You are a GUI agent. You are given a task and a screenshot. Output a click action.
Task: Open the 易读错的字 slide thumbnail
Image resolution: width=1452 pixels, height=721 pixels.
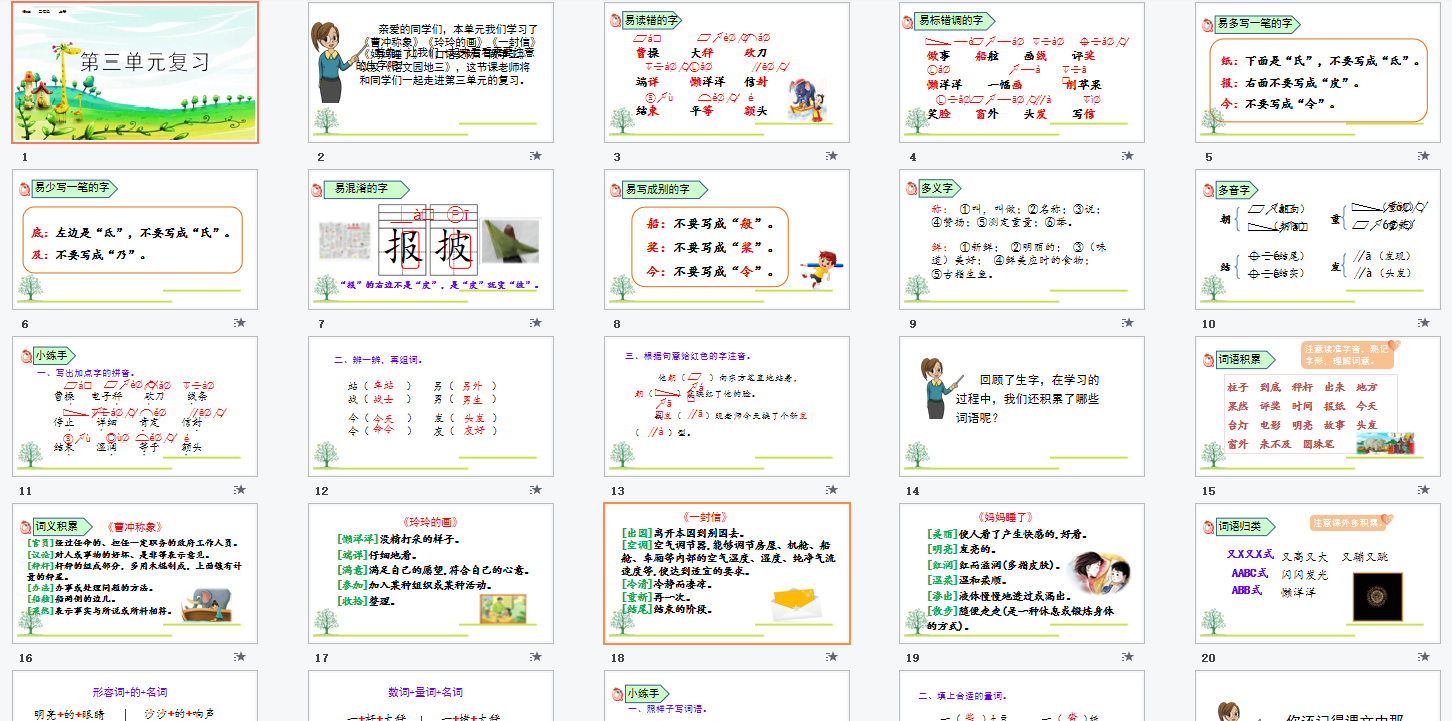pyautogui.click(x=727, y=72)
